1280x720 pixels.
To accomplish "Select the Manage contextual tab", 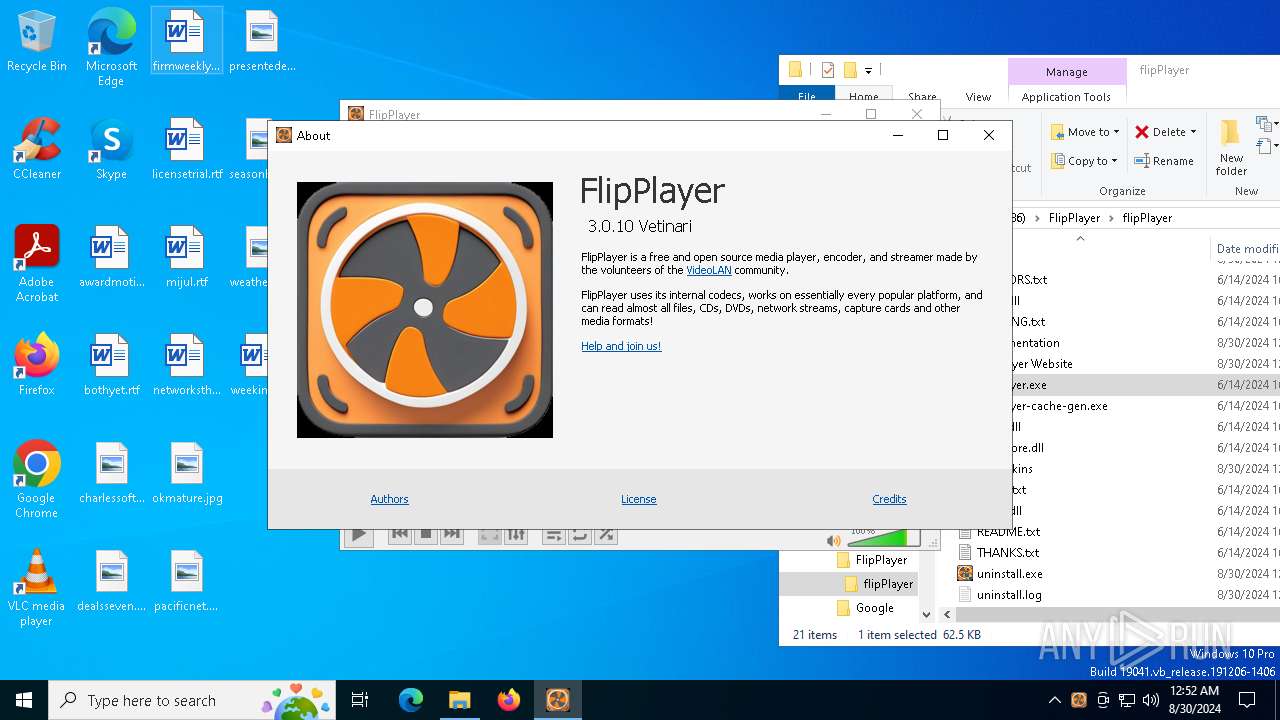I will click(1067, 72).
